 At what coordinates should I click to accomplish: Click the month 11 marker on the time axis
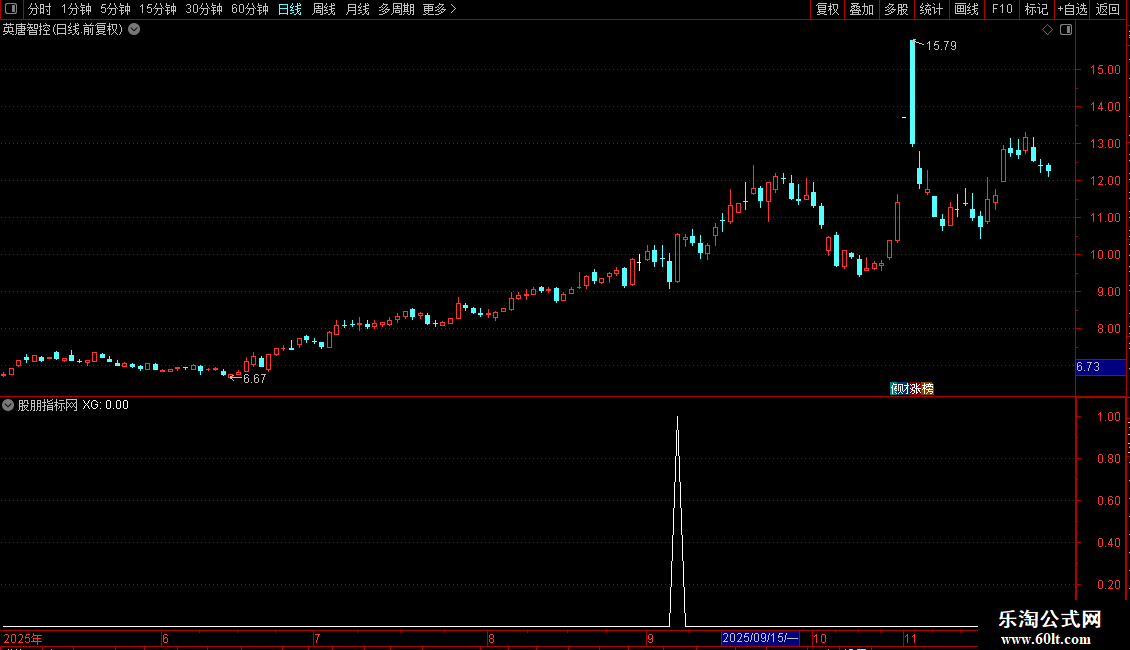[910, 638]
